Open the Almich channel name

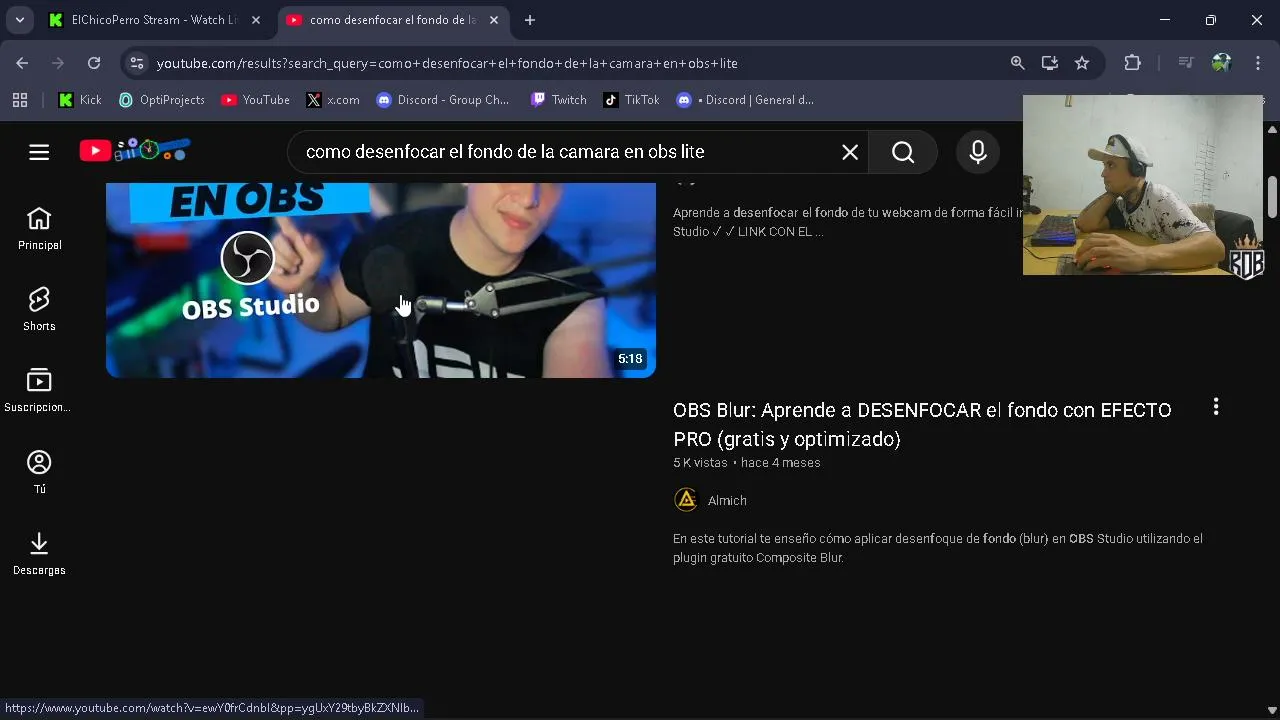point(727,500)
